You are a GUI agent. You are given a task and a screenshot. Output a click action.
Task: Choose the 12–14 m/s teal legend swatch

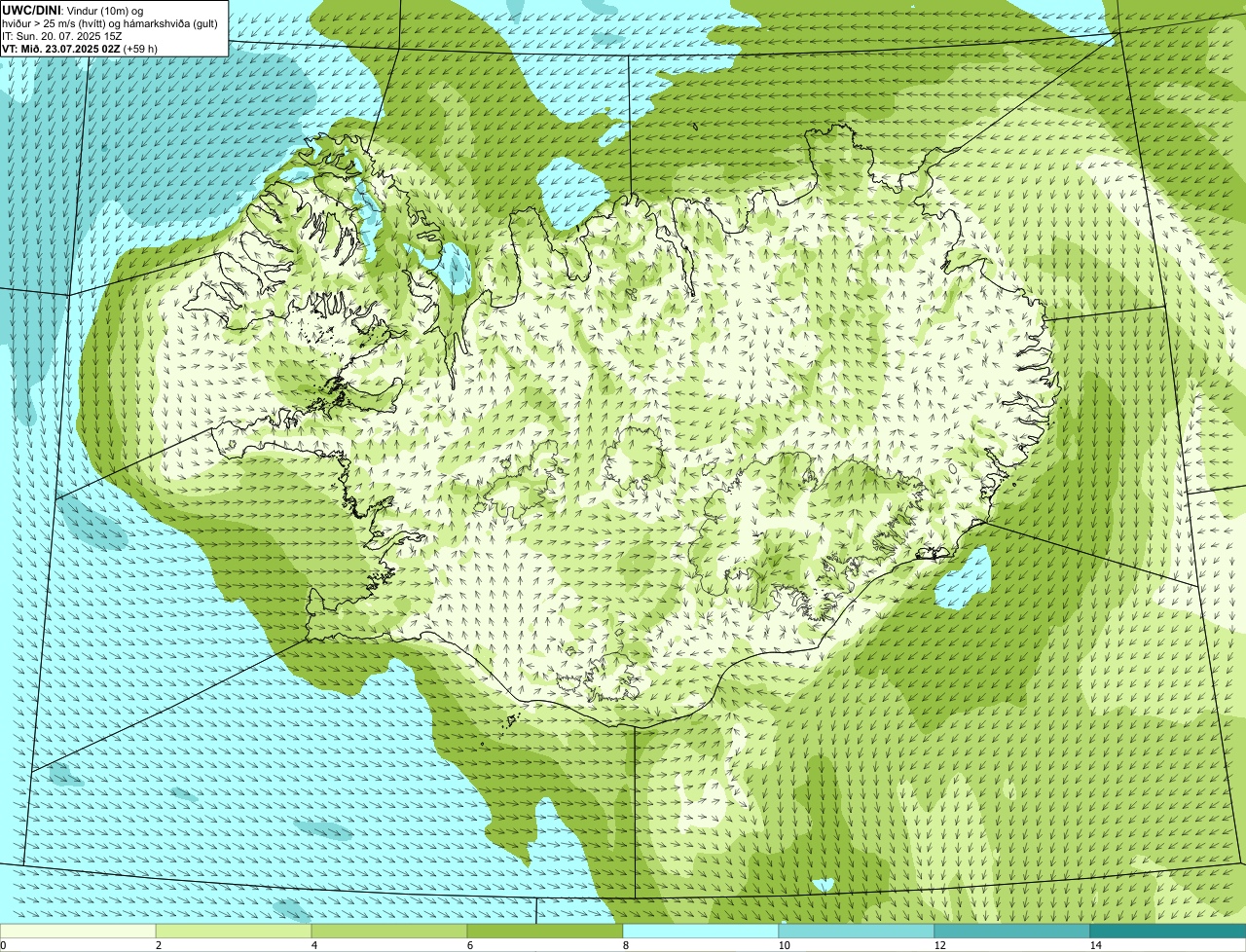coord(1012,931)
